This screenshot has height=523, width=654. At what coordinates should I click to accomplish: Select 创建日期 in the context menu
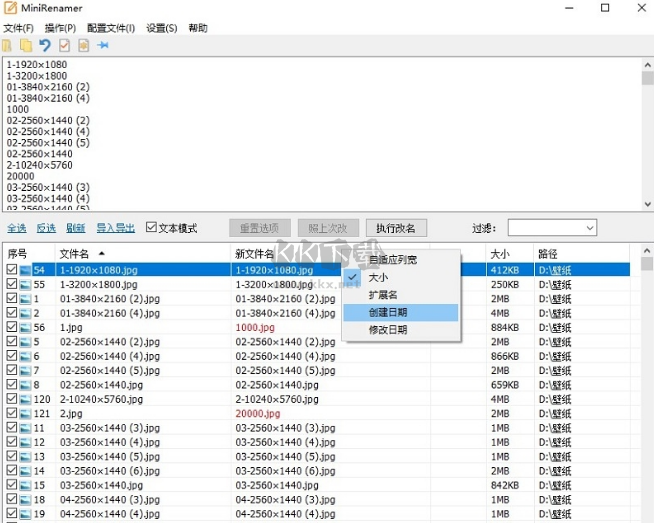(x=388, y=312)
